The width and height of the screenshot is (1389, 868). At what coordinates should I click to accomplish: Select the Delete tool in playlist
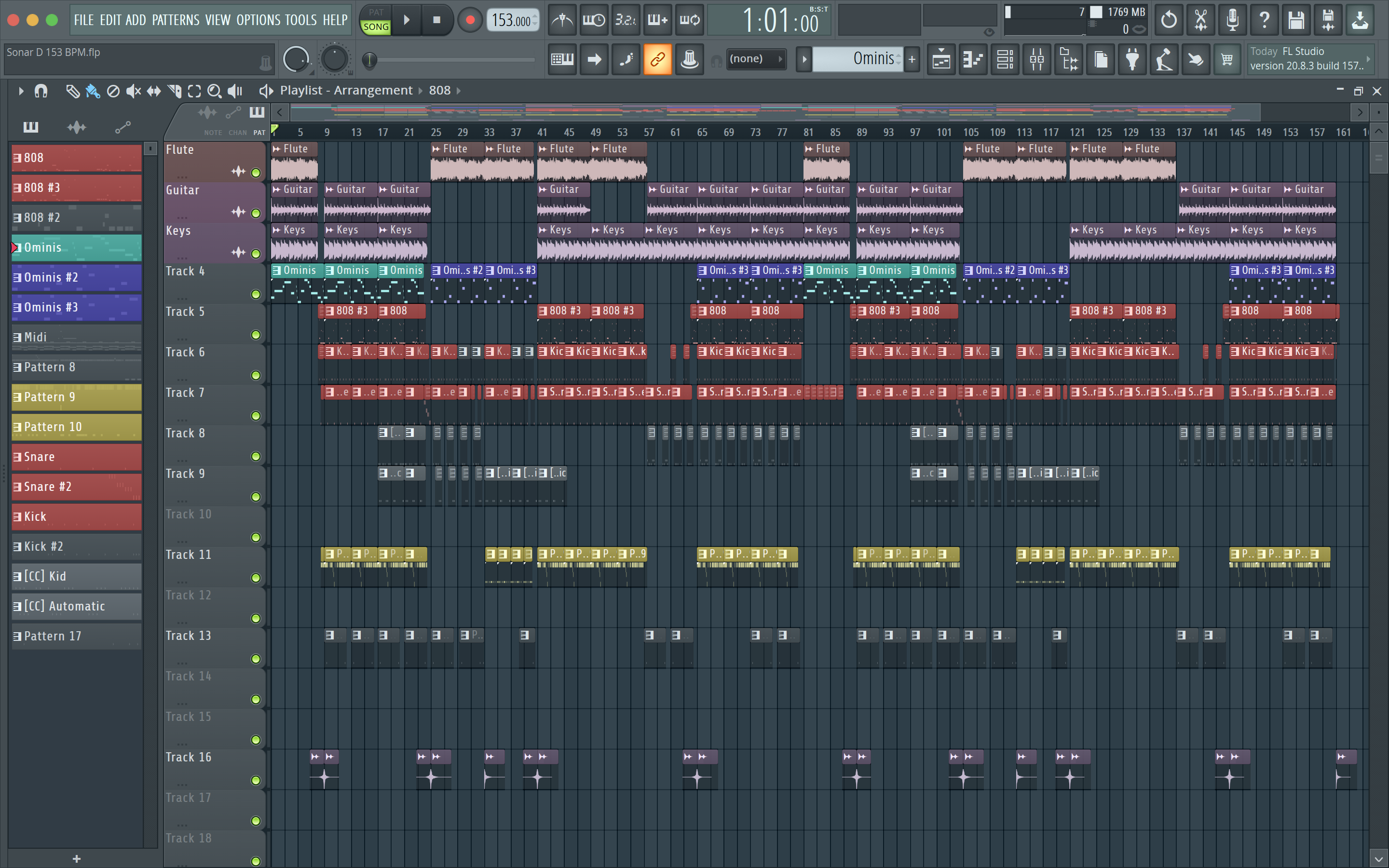[113, 91]
